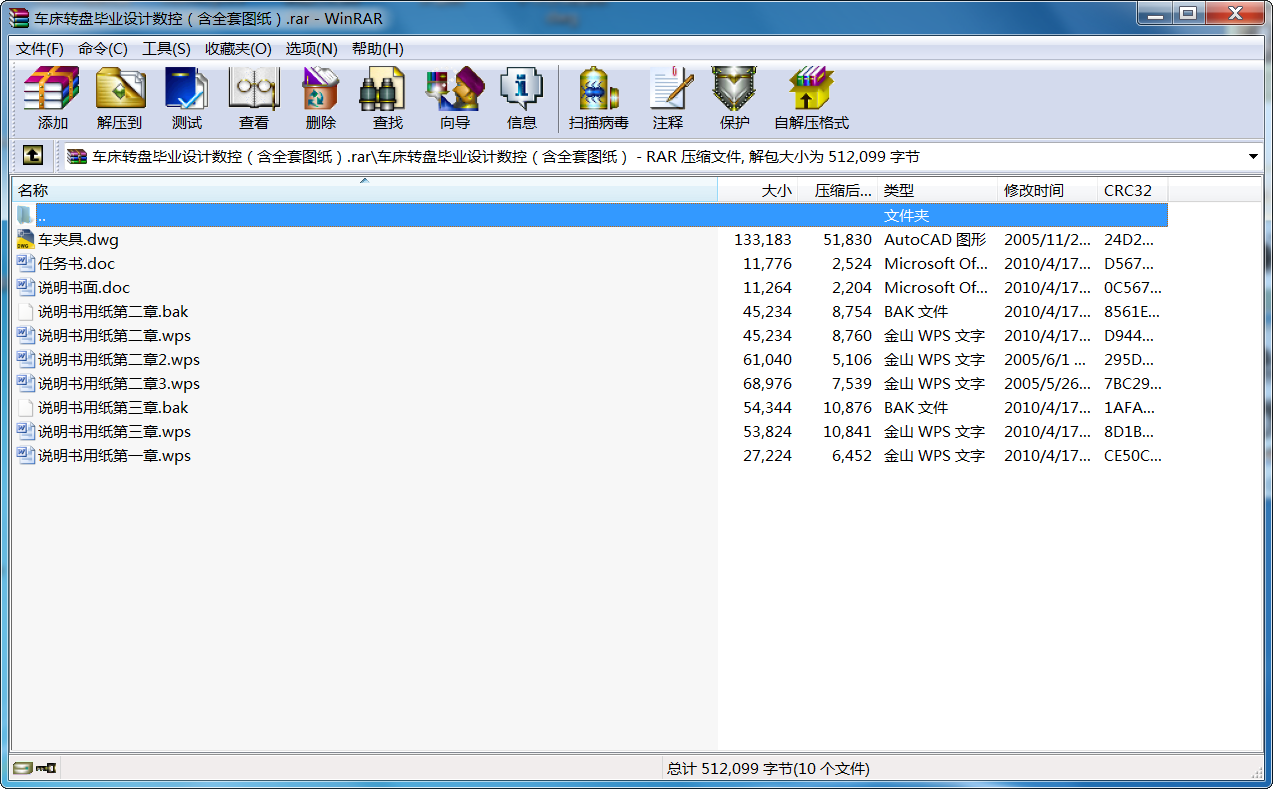Screen dimensions: 1273x789
Task: Select file 说明书用纸第二章3.wps
Action: point(119,383)
